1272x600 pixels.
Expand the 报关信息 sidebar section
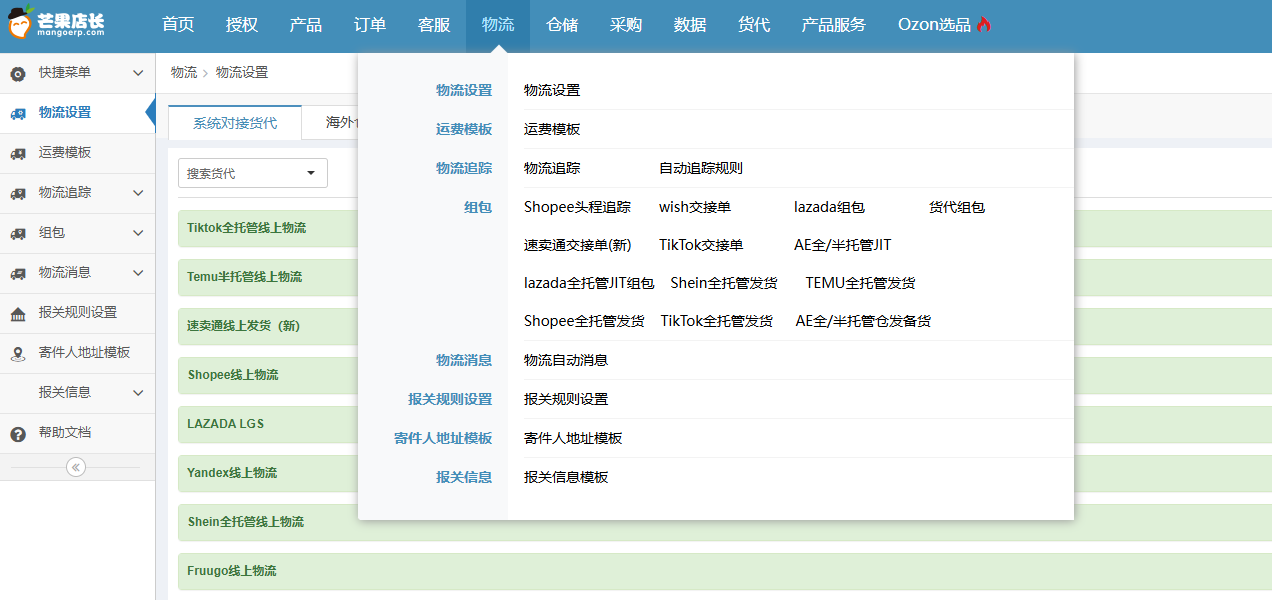pyautogui.click(x=138, y=393)
